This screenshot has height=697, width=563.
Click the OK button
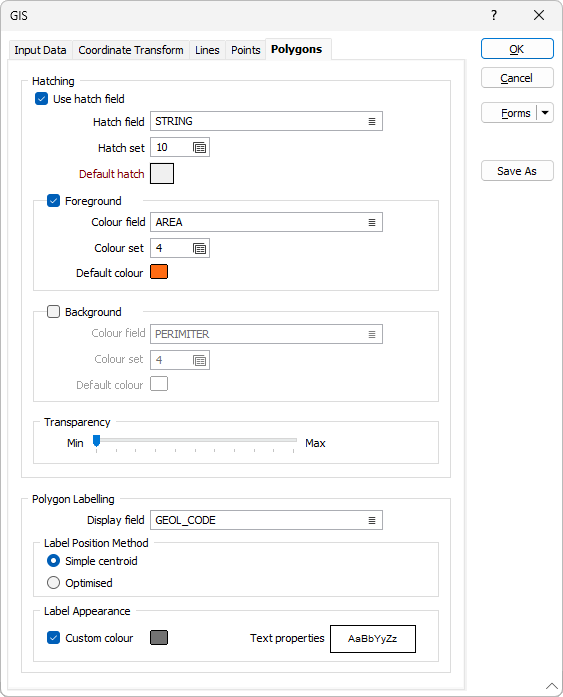point(517,49)
